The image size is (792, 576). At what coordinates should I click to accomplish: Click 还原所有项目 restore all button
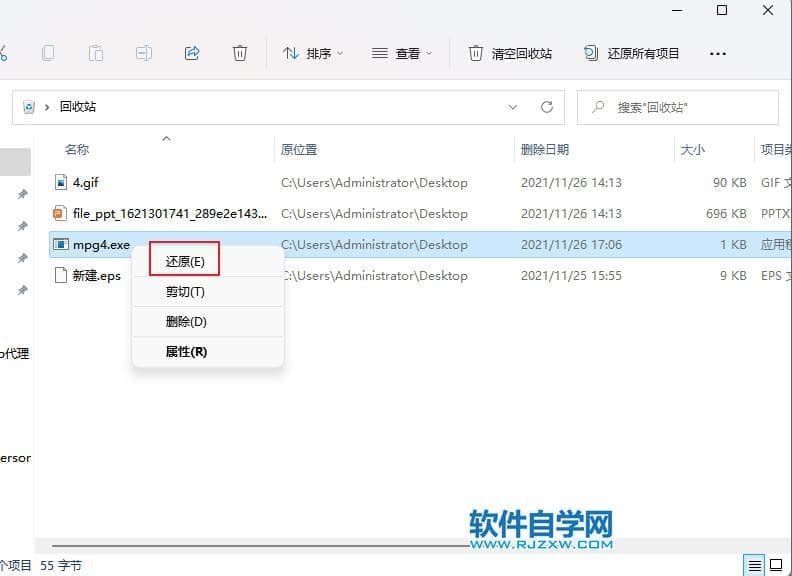tap(632, 53)
